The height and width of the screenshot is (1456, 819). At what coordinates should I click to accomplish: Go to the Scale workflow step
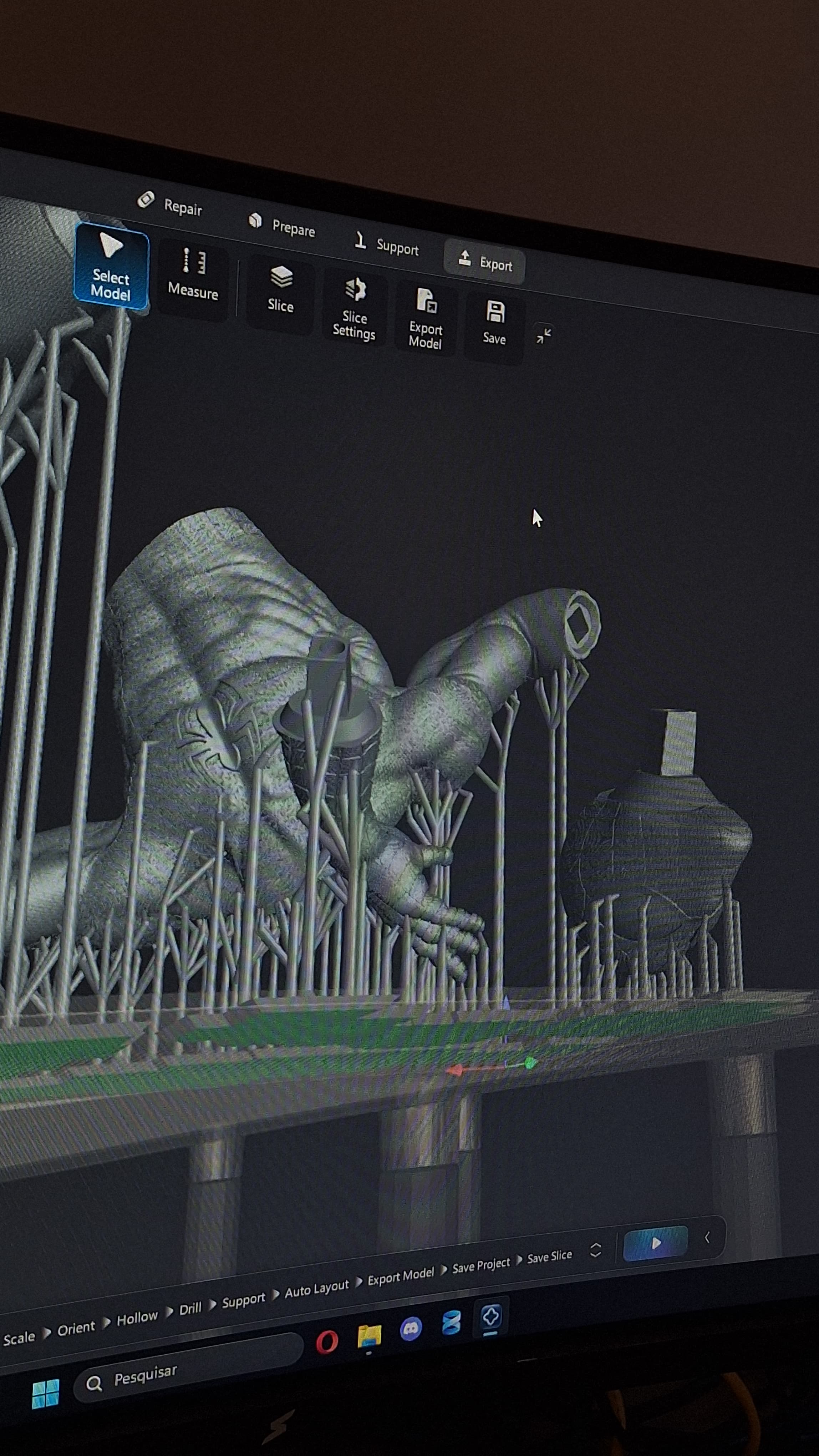point(19,1338)
